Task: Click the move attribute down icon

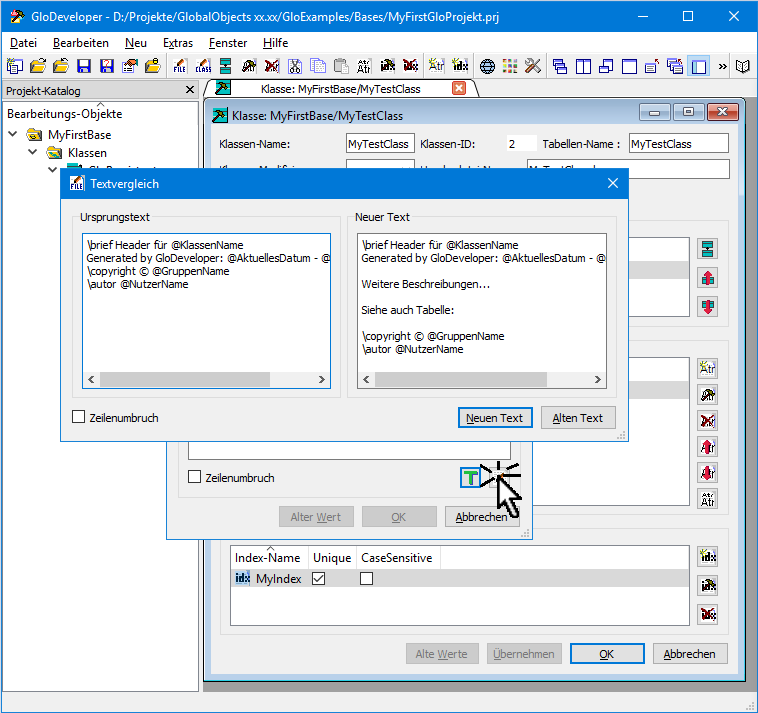Action: point(708,473)
